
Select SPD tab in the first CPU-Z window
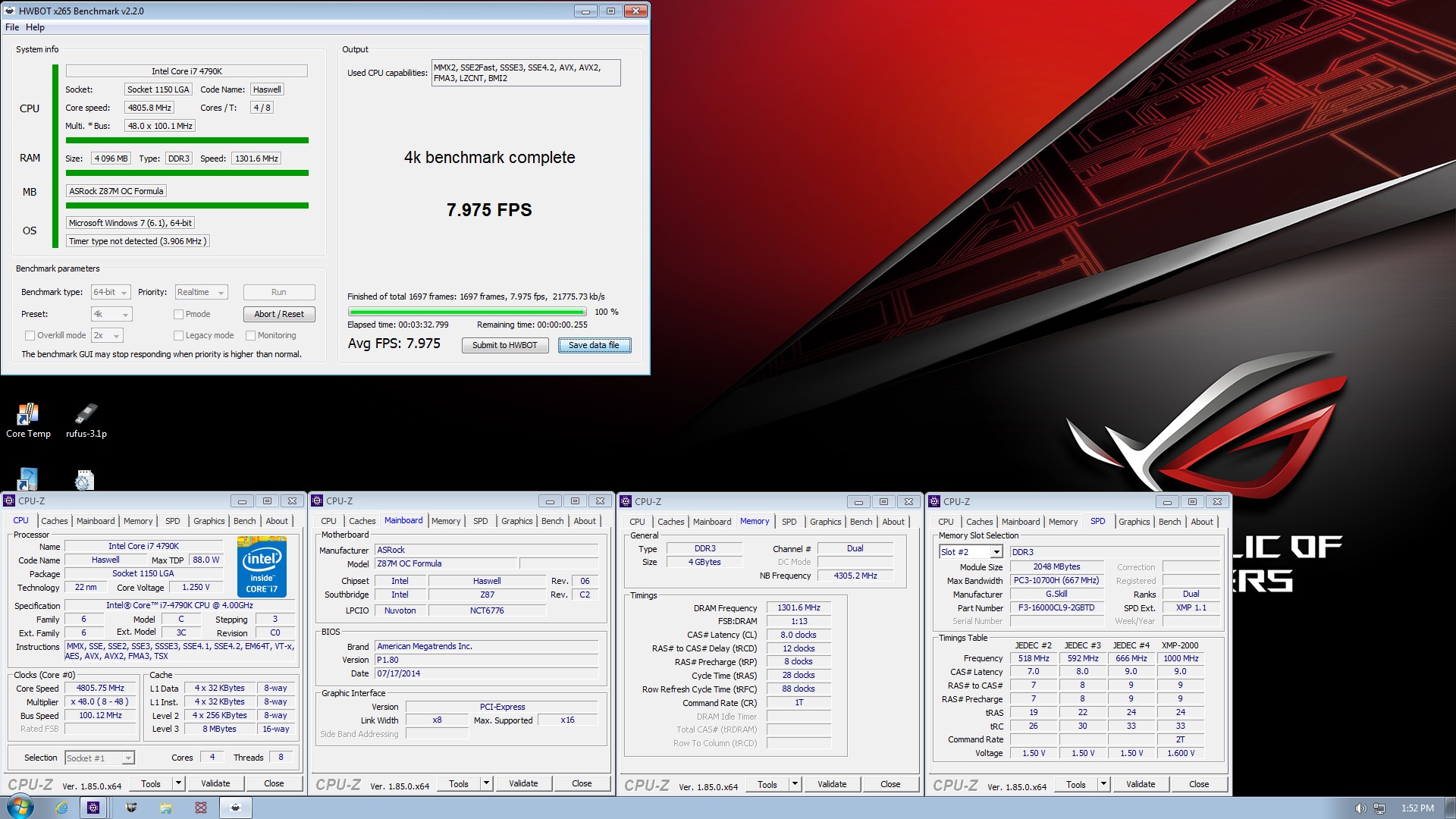[173, 521]
